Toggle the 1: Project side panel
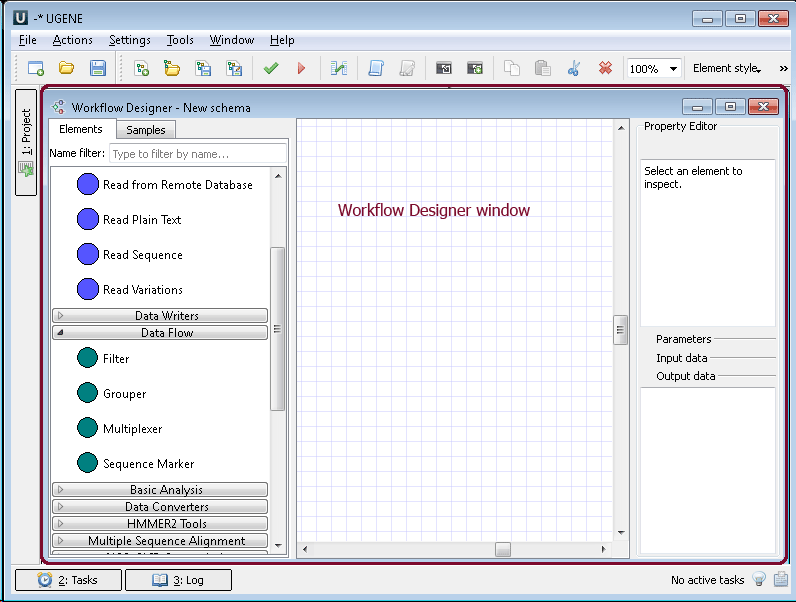The width and height of the screenshot is (796, 602). [x=26, y=142]
